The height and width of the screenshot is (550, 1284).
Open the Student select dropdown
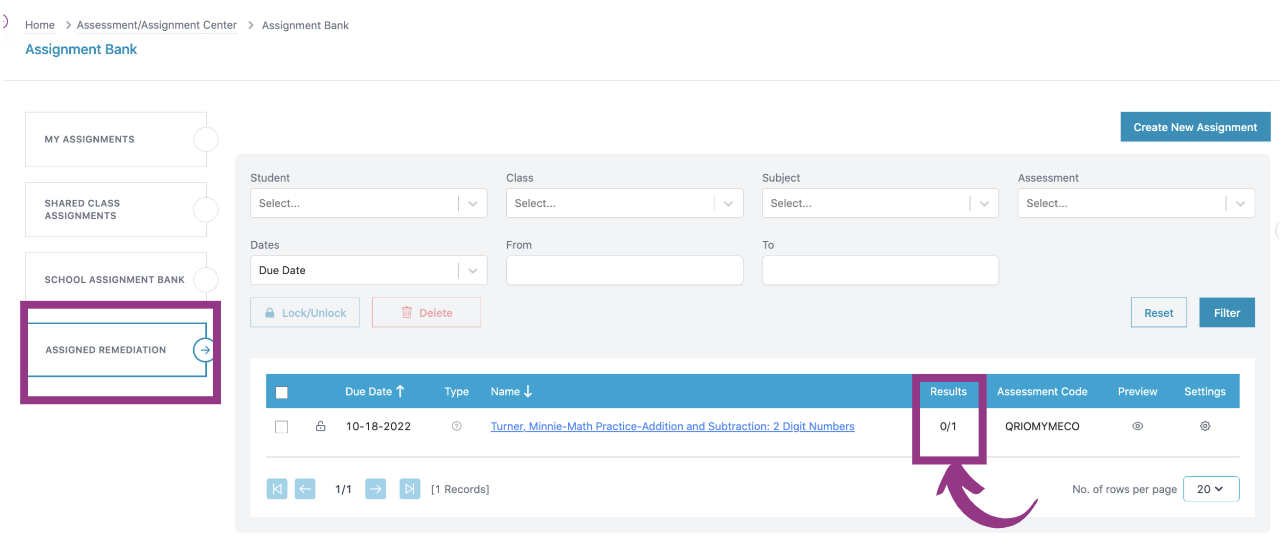coord(368,203)
